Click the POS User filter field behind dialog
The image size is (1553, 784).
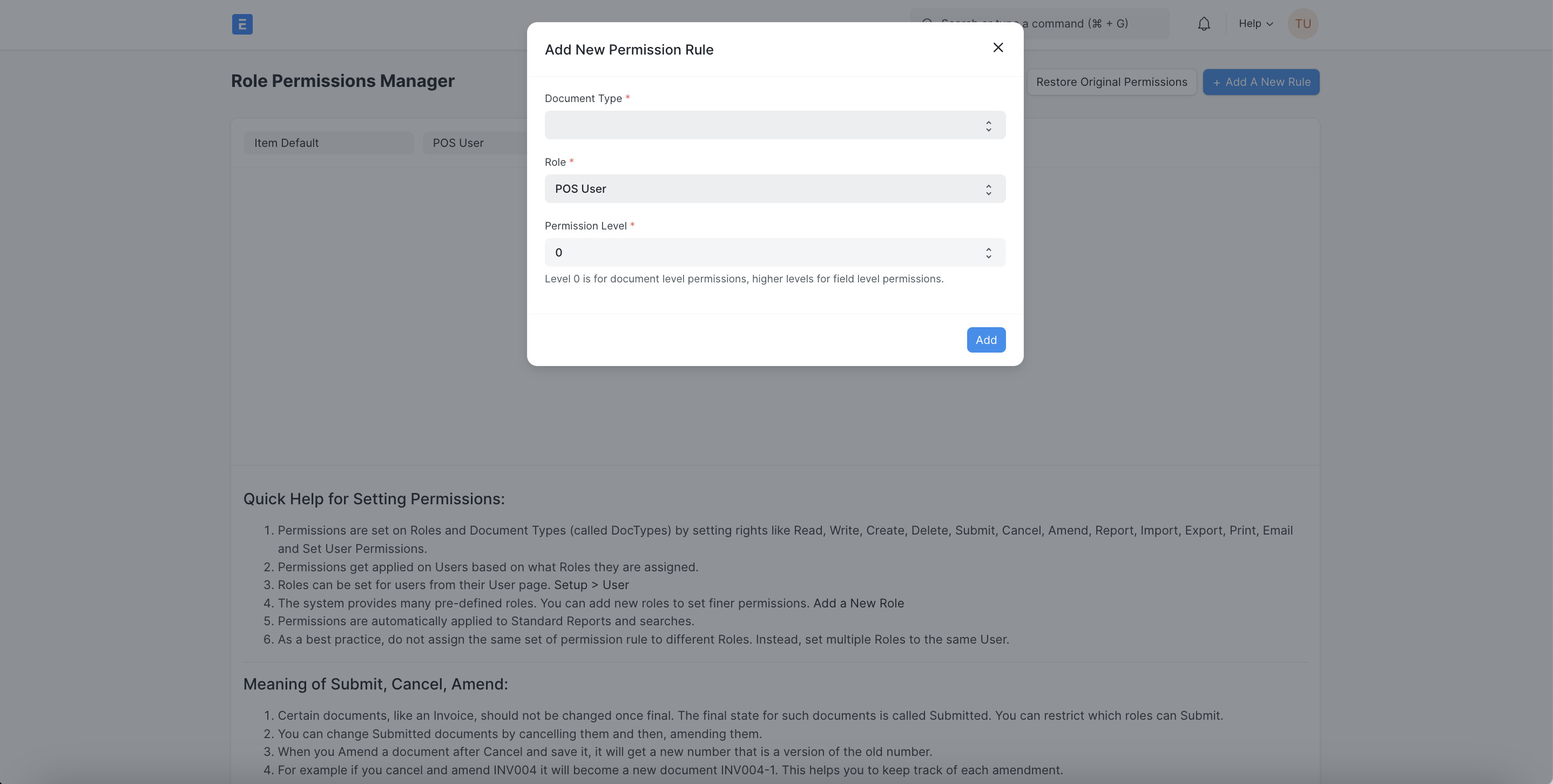475,143
